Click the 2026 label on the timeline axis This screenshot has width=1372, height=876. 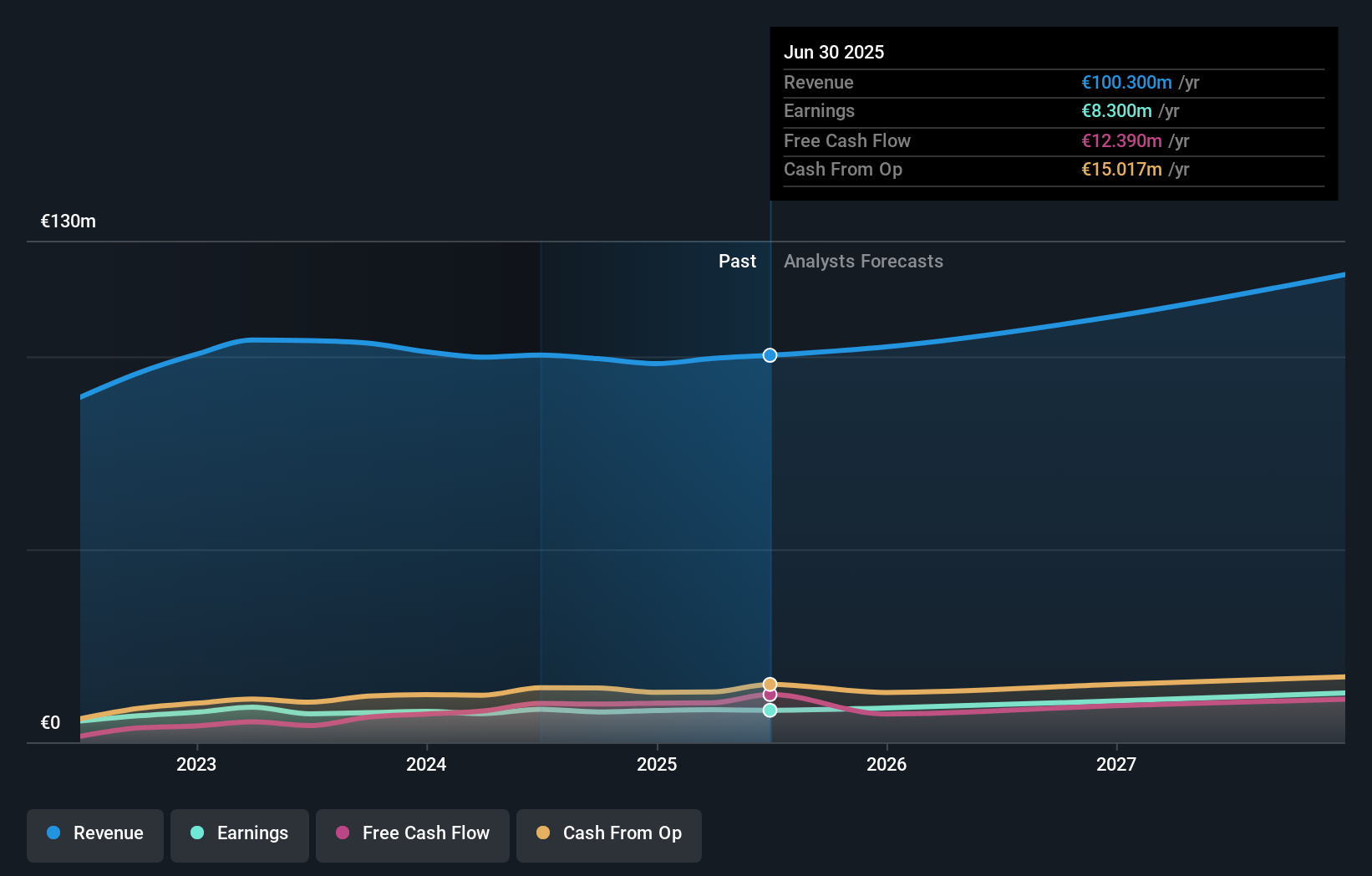pyautogui.click(x=887, y=763)
